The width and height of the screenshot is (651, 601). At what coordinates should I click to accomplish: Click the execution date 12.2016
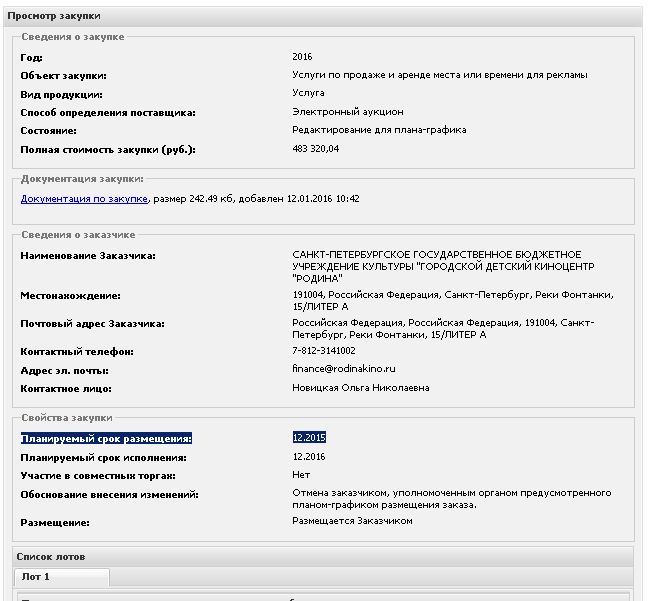pyautogui.click(x=309, y=457)
